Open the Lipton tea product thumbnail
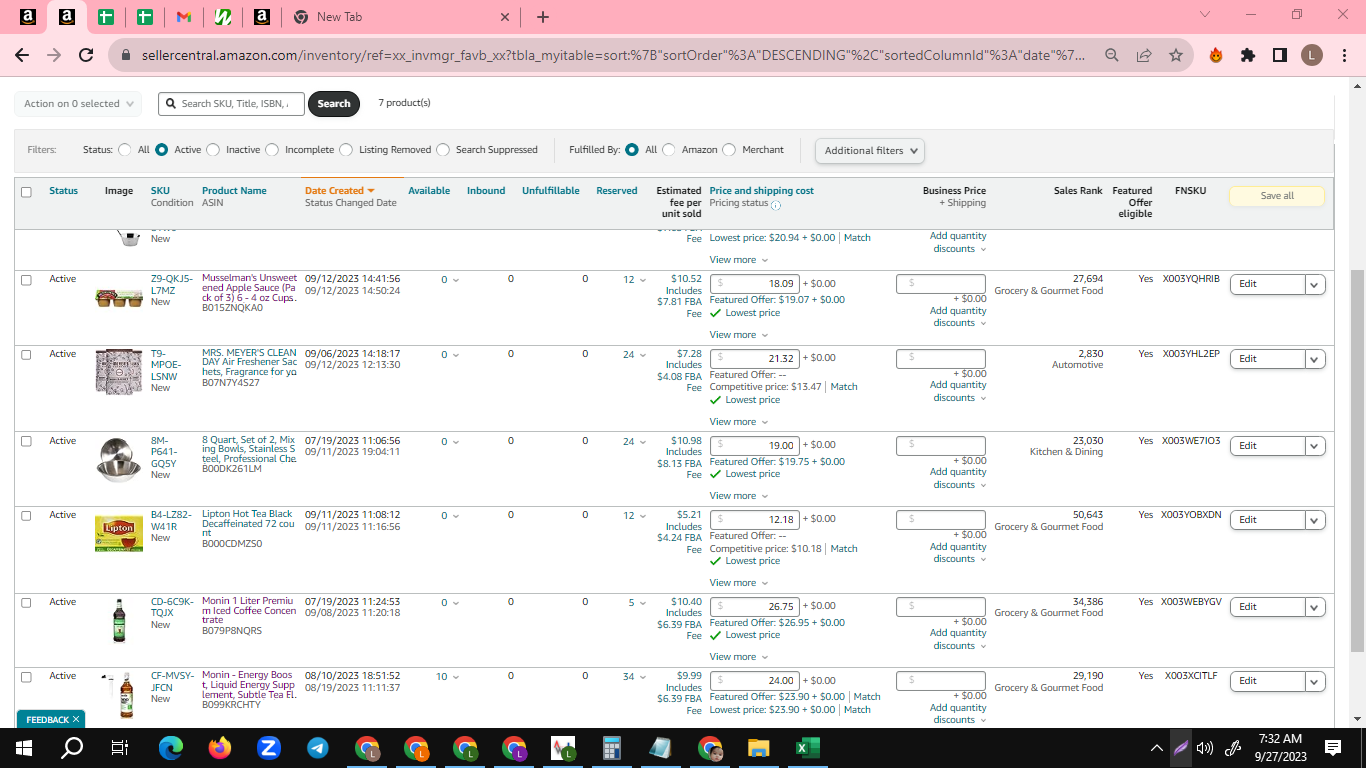1366x768 pixels. click(119, 532)
